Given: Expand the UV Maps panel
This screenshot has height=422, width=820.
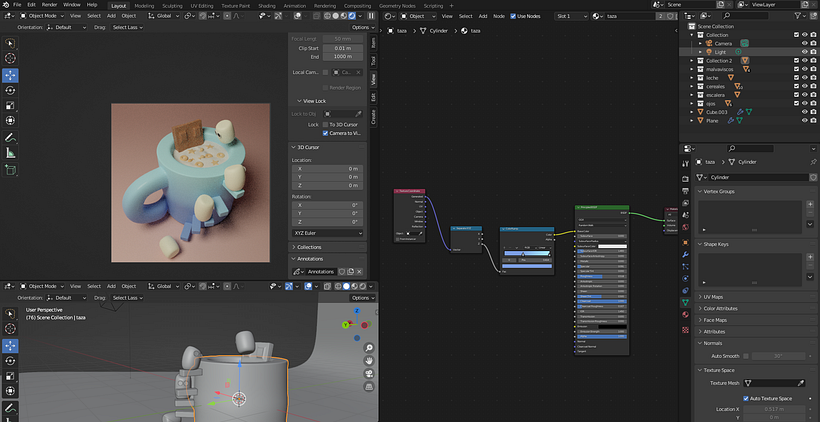Looking at the screenshot, I should click(715, 297).
